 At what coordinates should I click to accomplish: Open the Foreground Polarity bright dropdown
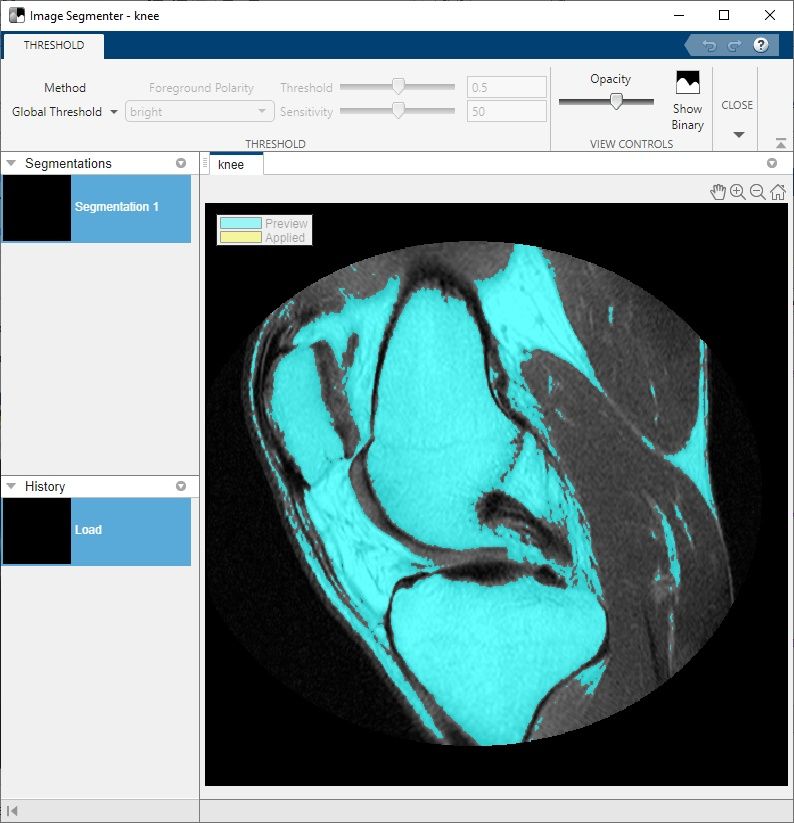pyautogui.click(x=199, y=112)
